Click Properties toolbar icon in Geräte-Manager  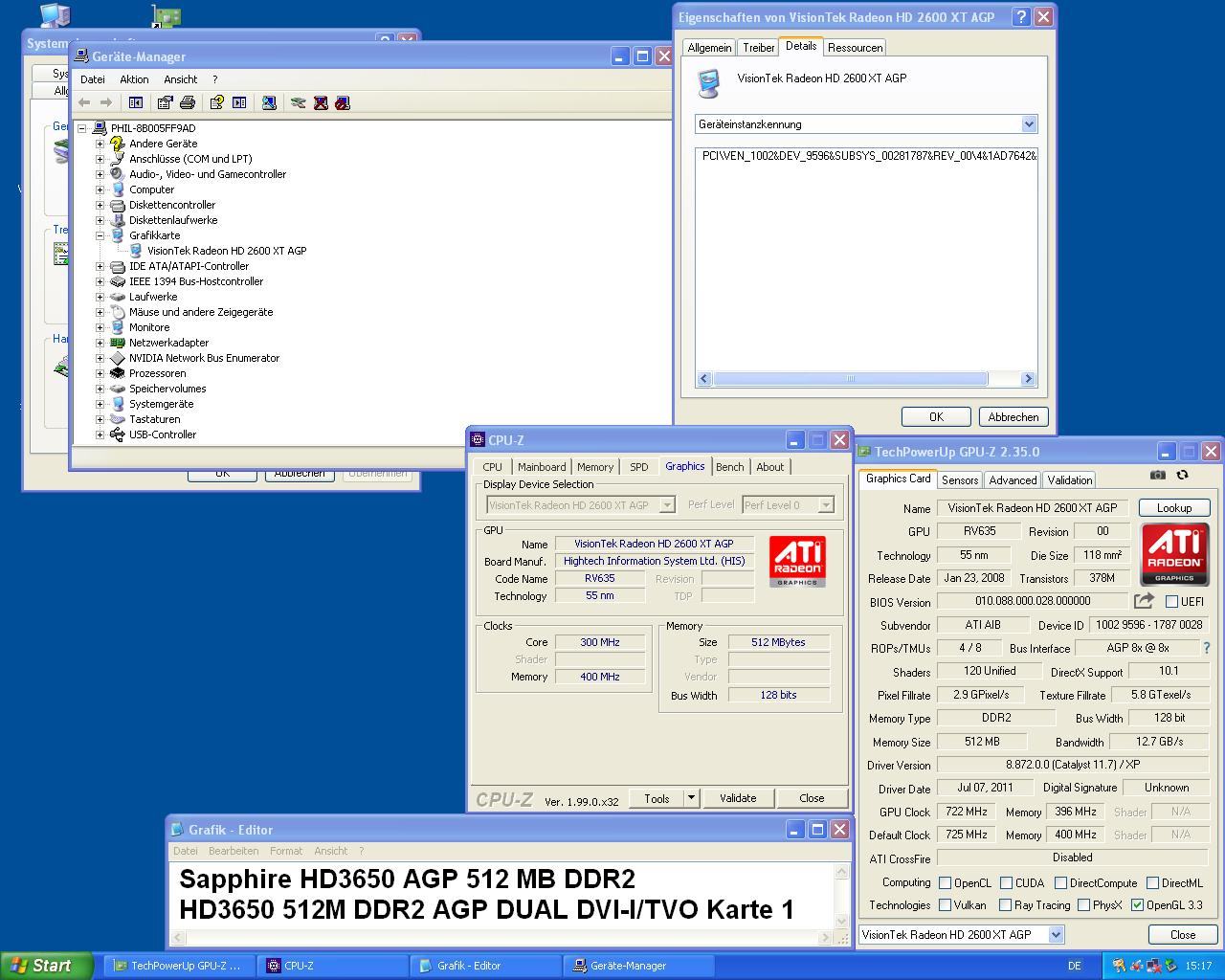[165, 102]
